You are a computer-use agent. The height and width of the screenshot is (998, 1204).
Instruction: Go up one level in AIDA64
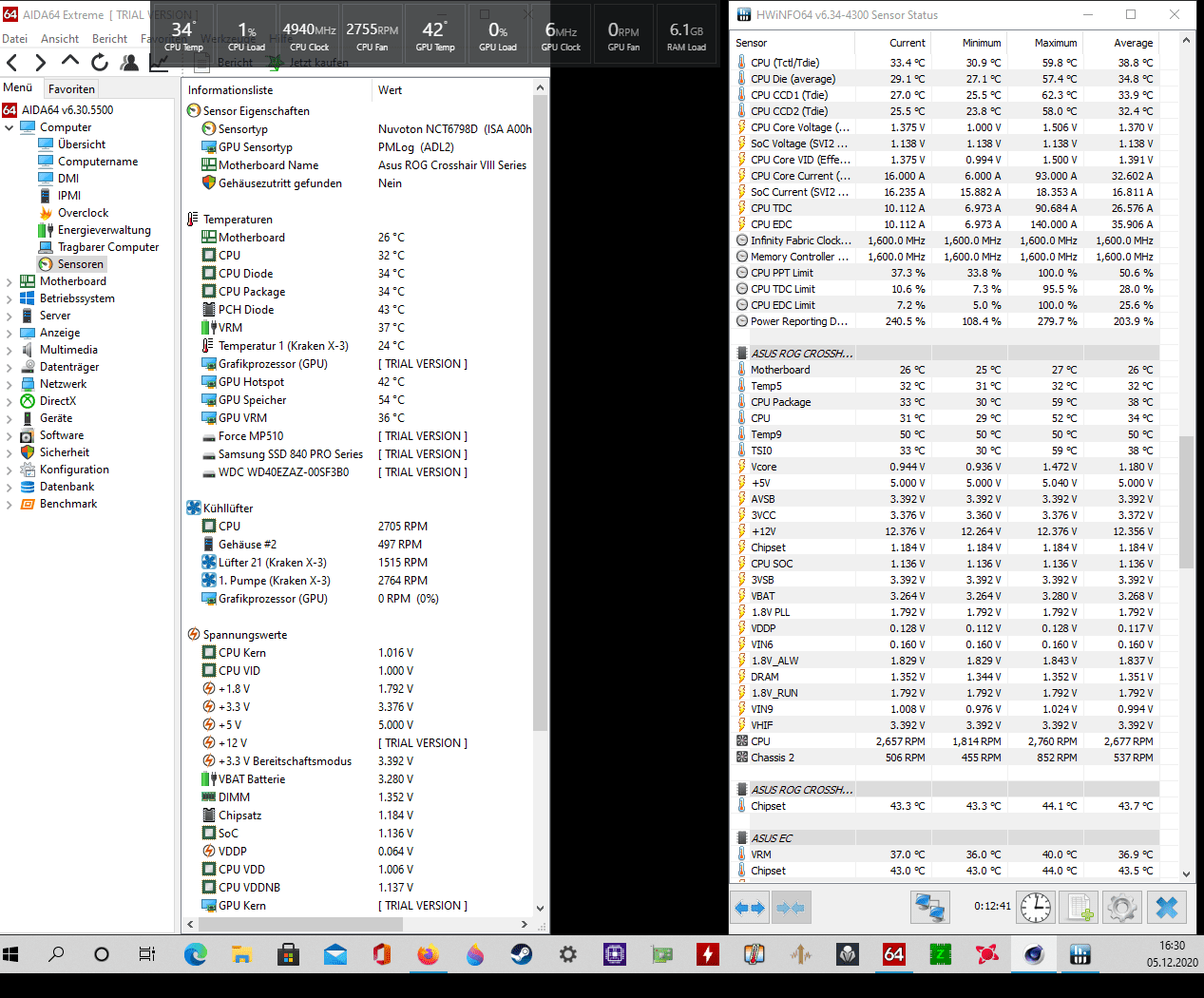coord(70,61)
